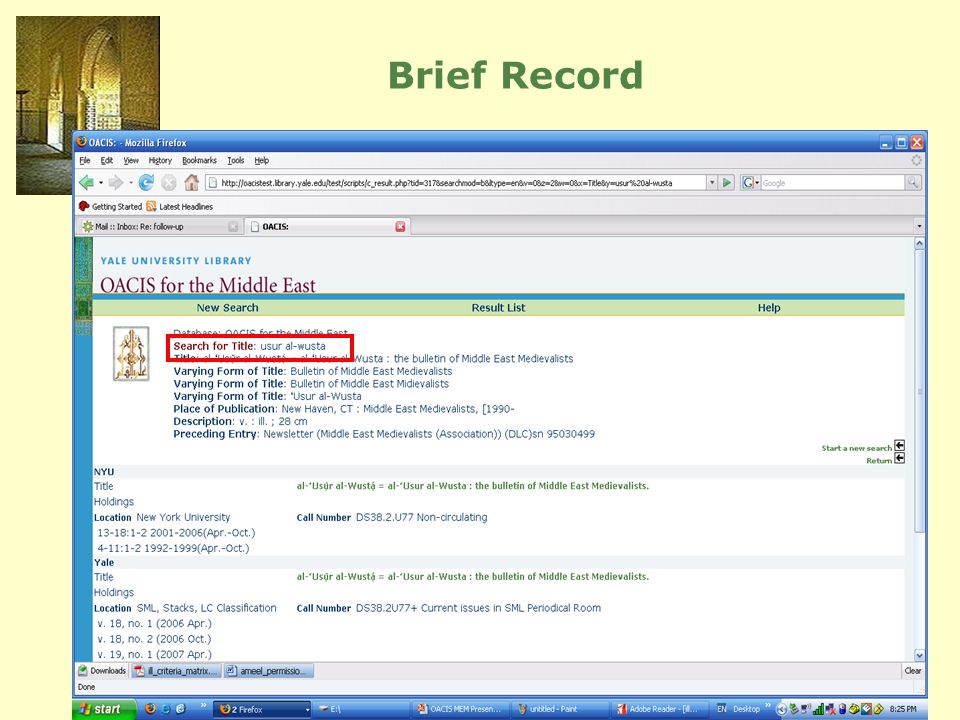Open the Back button history dropdown
The width and height of the screenshot is (960, 720).
[101, 183]
